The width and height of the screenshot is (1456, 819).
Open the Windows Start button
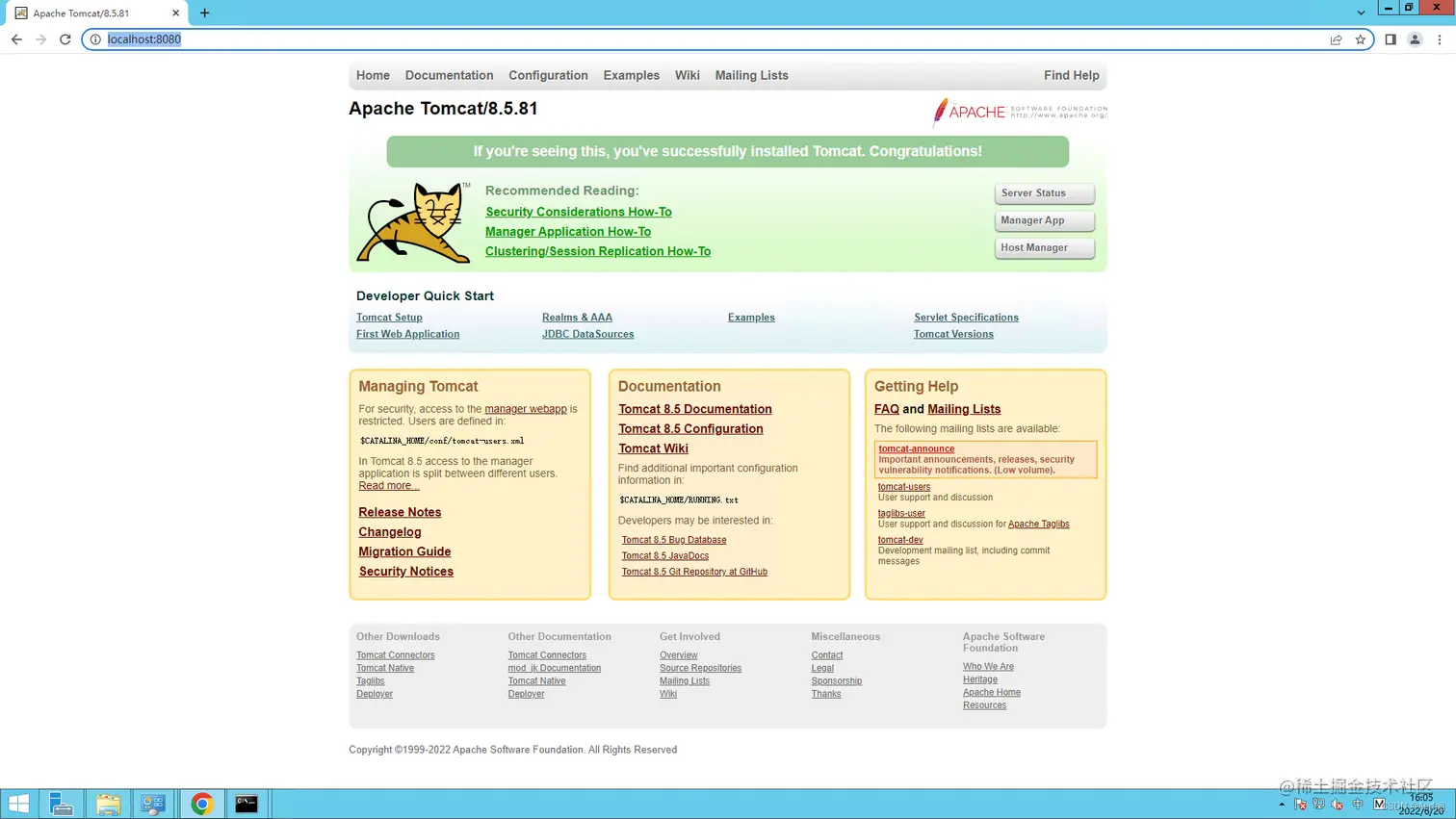coord(19,804)
